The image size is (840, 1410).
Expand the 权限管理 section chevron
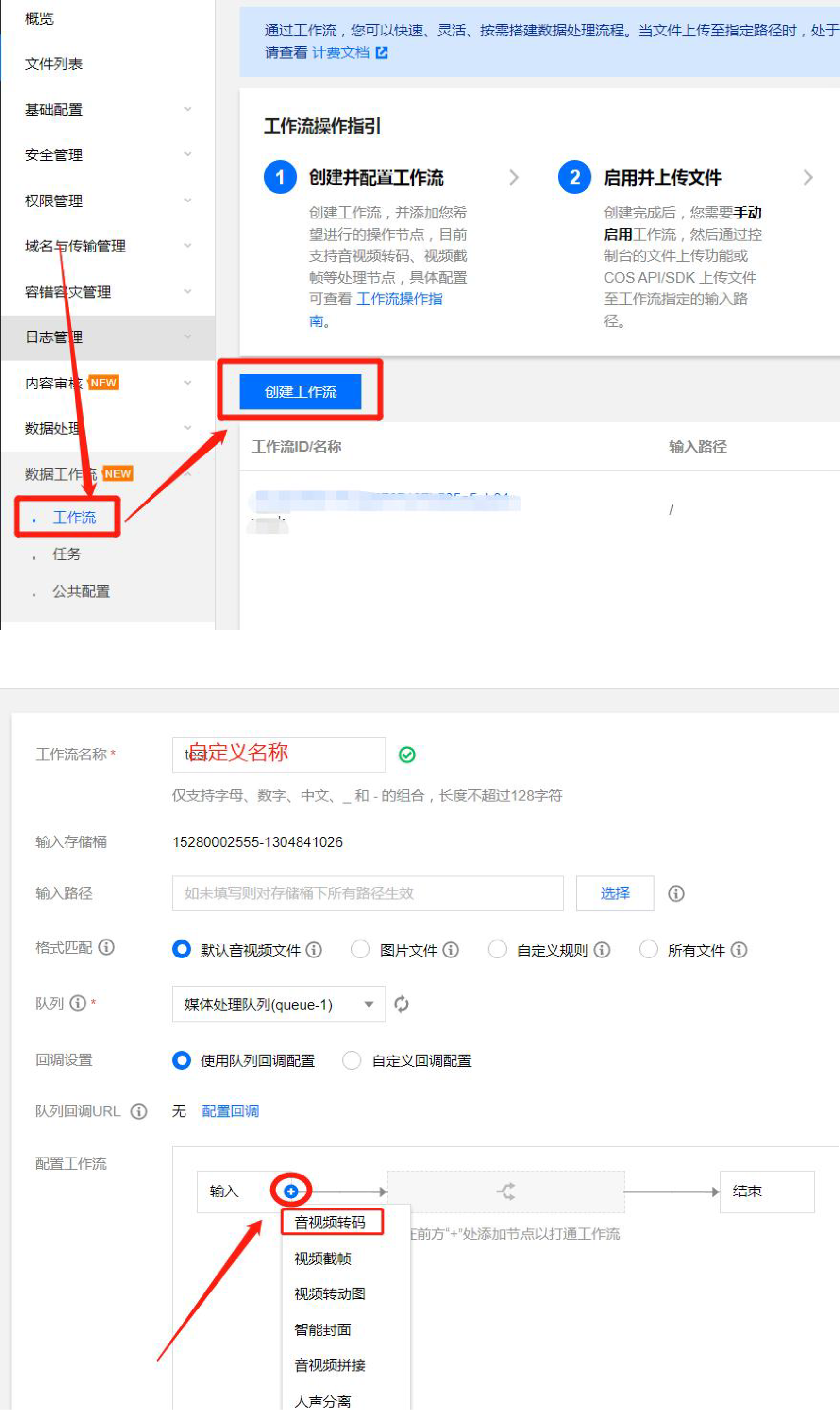[188, 200]
